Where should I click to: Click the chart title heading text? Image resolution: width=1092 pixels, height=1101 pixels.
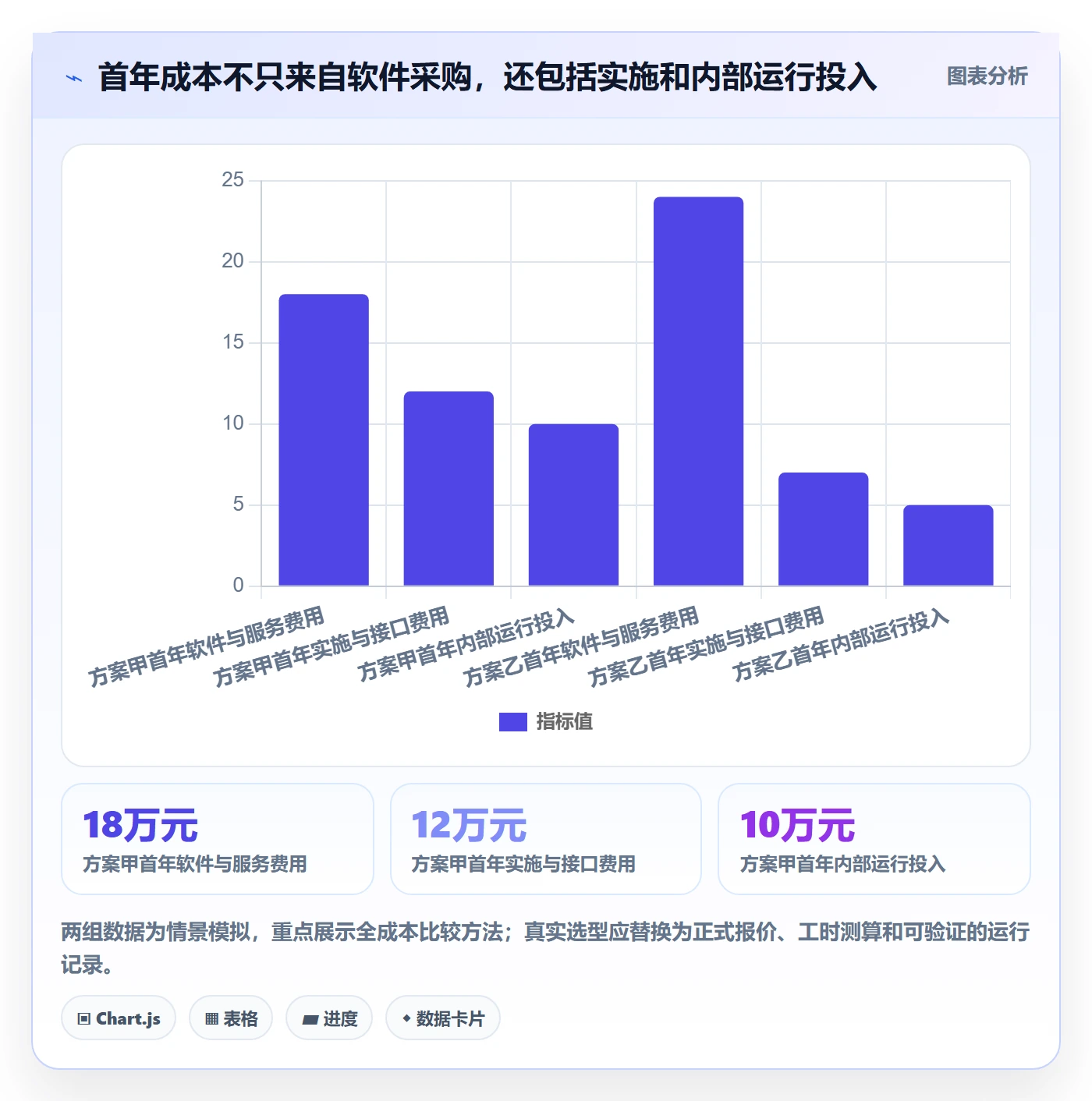487,77
